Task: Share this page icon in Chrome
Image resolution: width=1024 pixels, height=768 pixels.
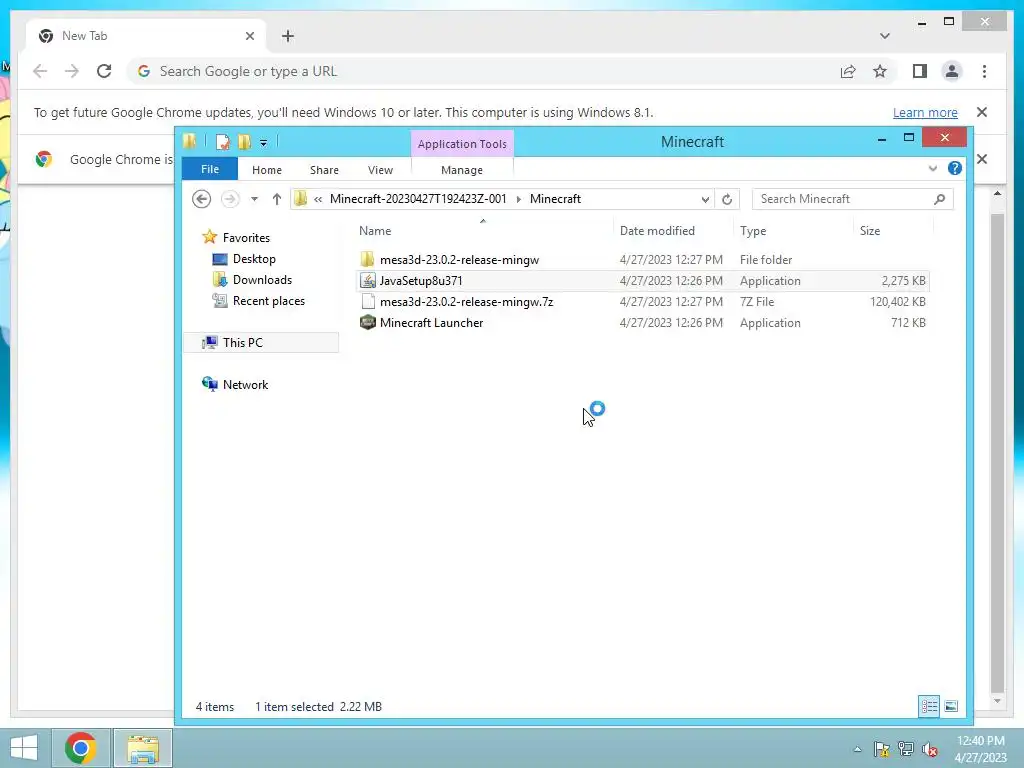Action: tap(848, 71)
